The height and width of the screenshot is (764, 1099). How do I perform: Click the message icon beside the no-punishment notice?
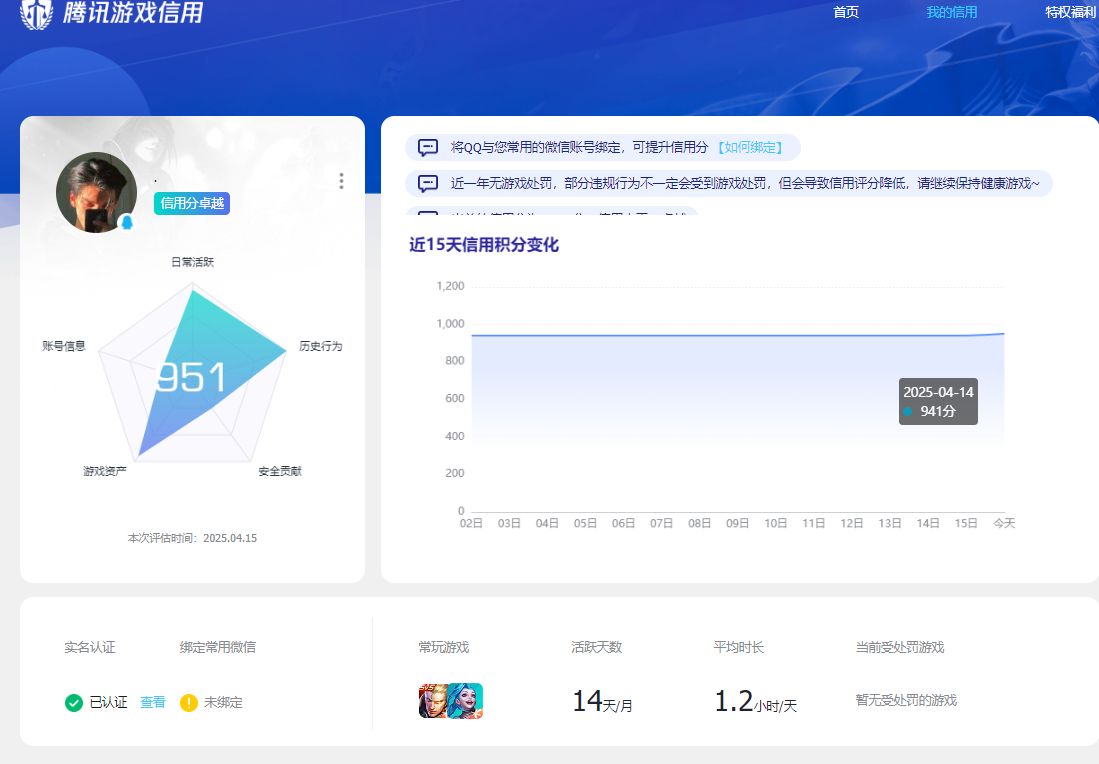428,184
